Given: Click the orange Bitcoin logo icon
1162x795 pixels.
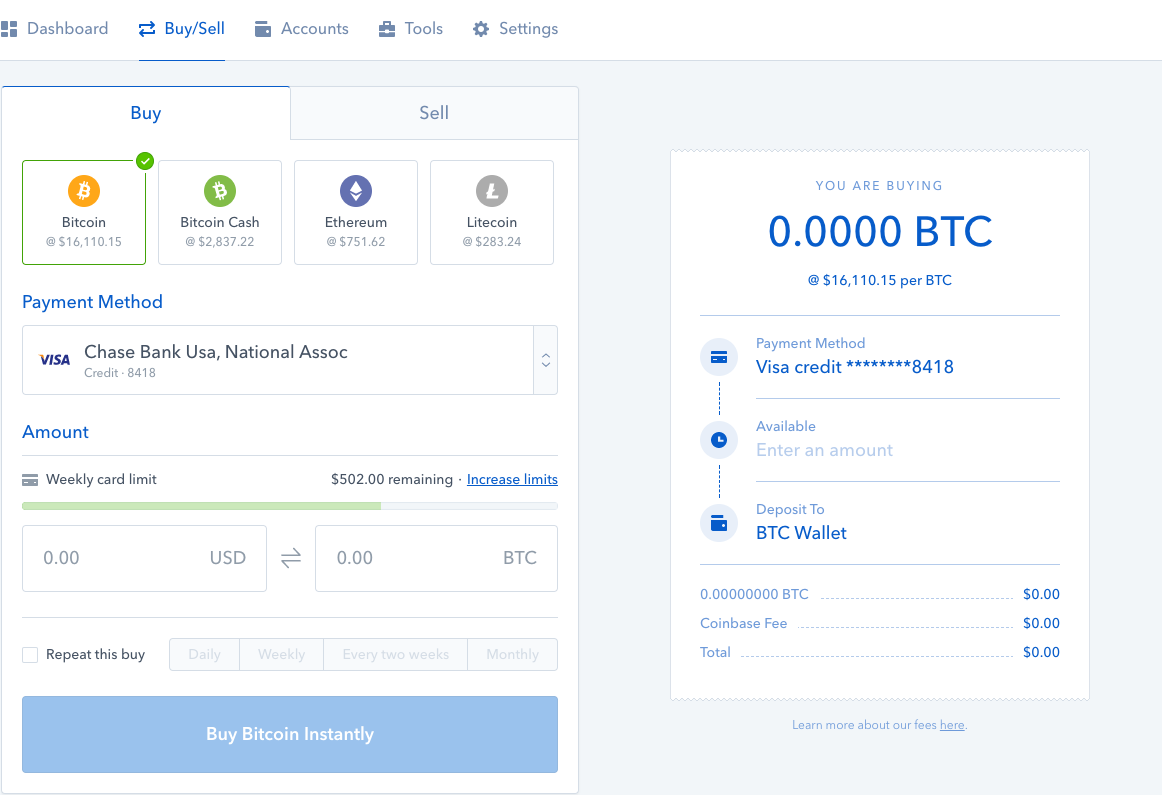Looking at the screenshot, I should 84,191.
